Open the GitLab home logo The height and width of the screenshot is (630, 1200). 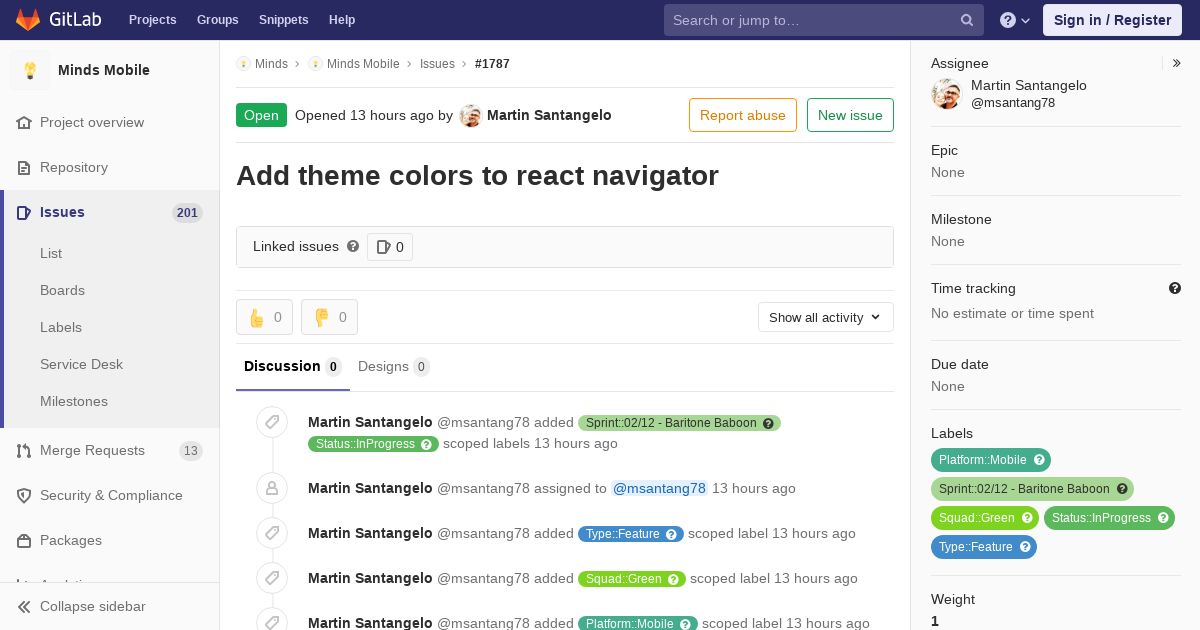tap(58, 19)
